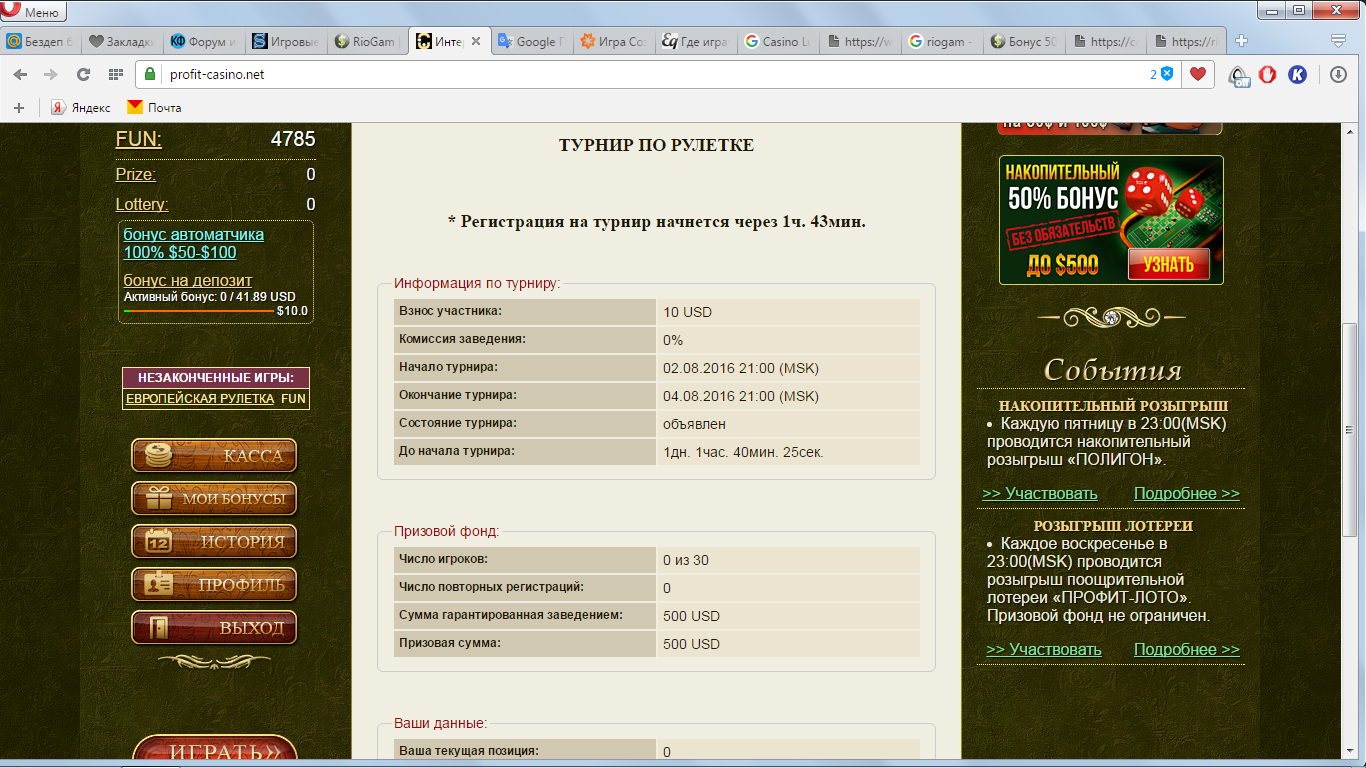Viewport: 1366px width, 768px height.
Task: Open a new browser tab with plus
Action: 1241,41
